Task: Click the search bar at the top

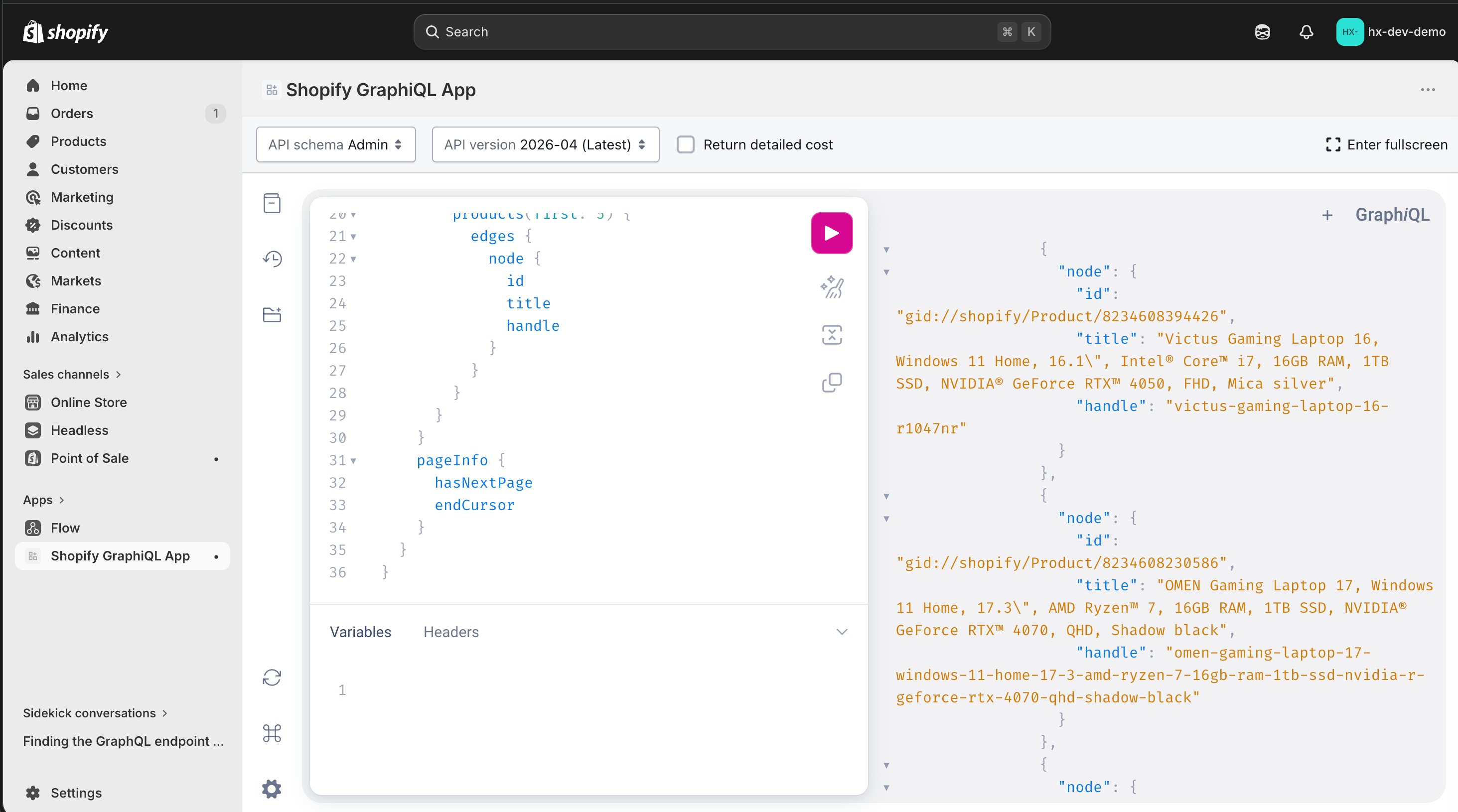Action: click(x=730, y=32)
